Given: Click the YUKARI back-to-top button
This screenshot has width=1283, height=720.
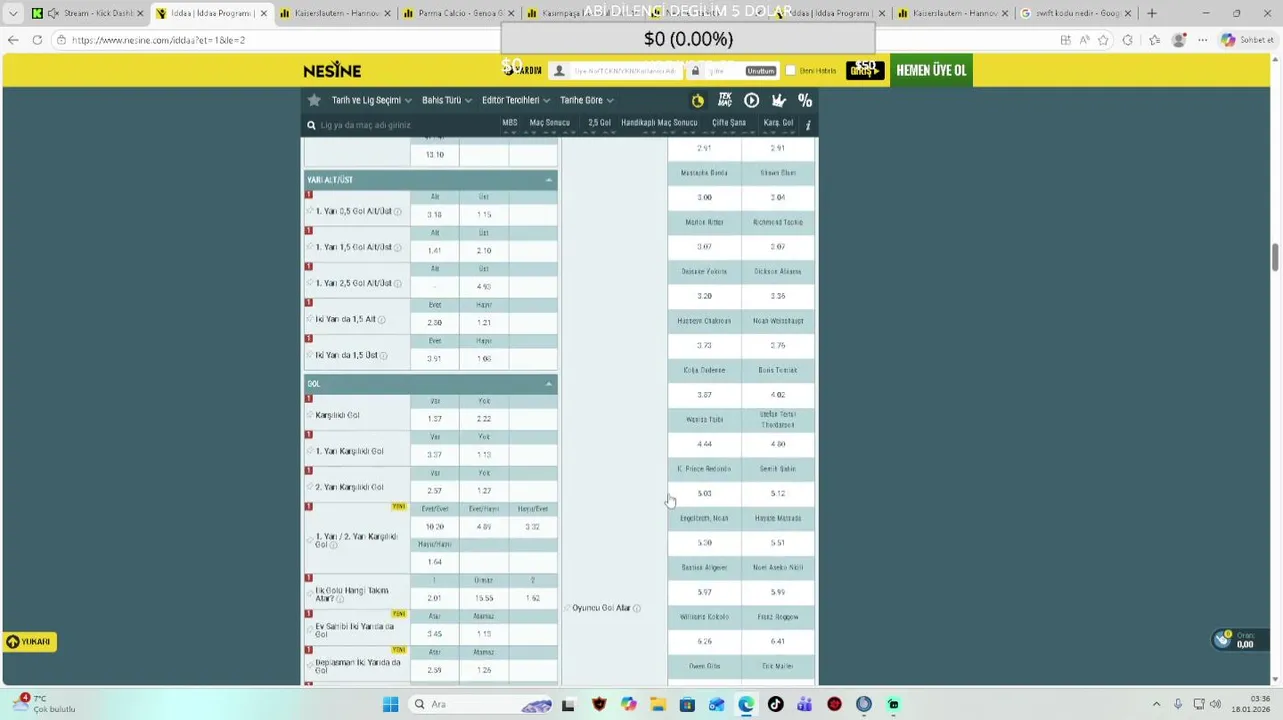Looking at the screenshot, I should [x=29, y=642].
